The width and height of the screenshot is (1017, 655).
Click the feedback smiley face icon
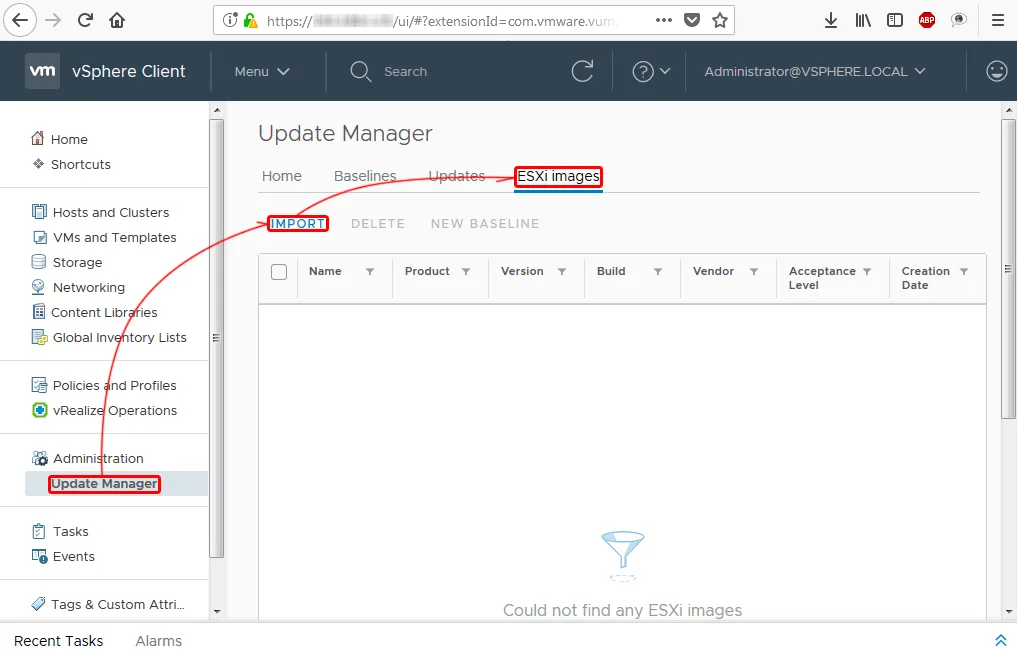[x=996, y=71]
